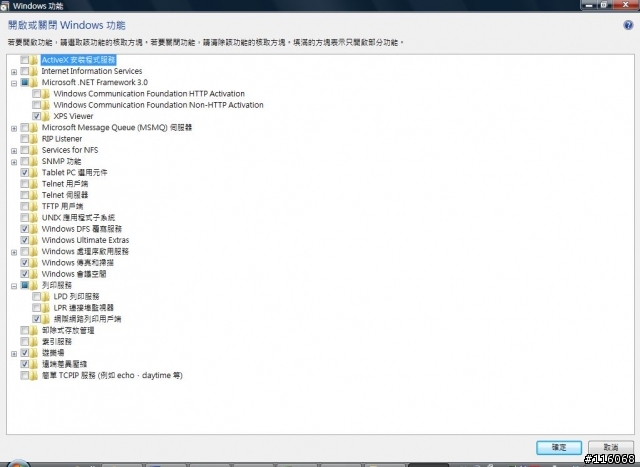Enable Internet Information Services checkbox
Screen dimensions: 640x467
pyautogui.click(x=24, y=71)
